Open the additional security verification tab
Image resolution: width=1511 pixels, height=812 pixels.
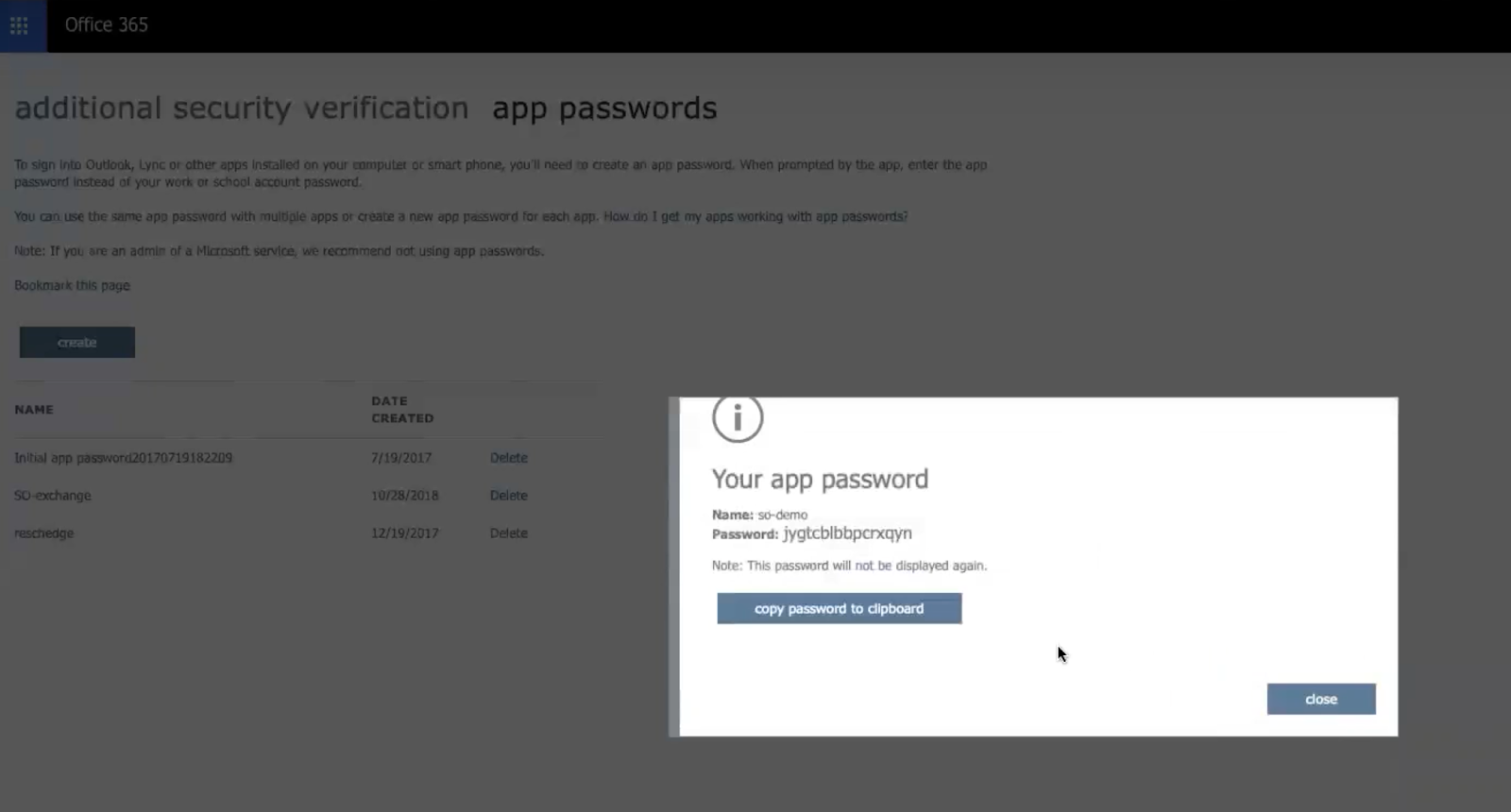242,109
